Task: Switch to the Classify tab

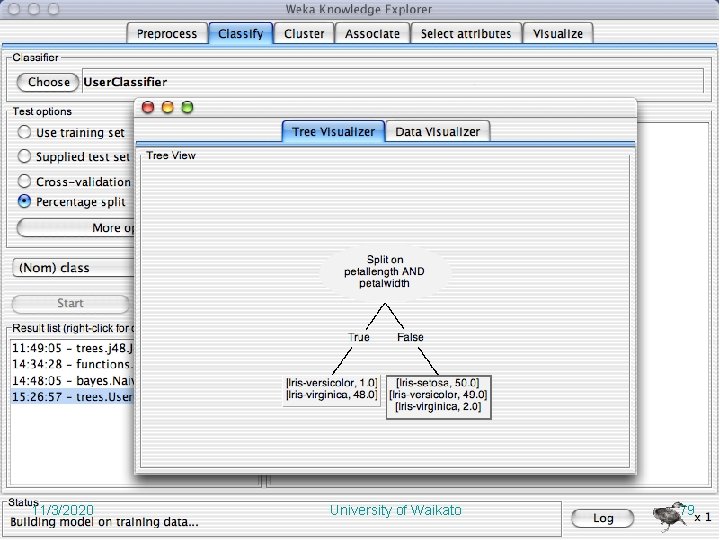Action: (x=241, y=34)
